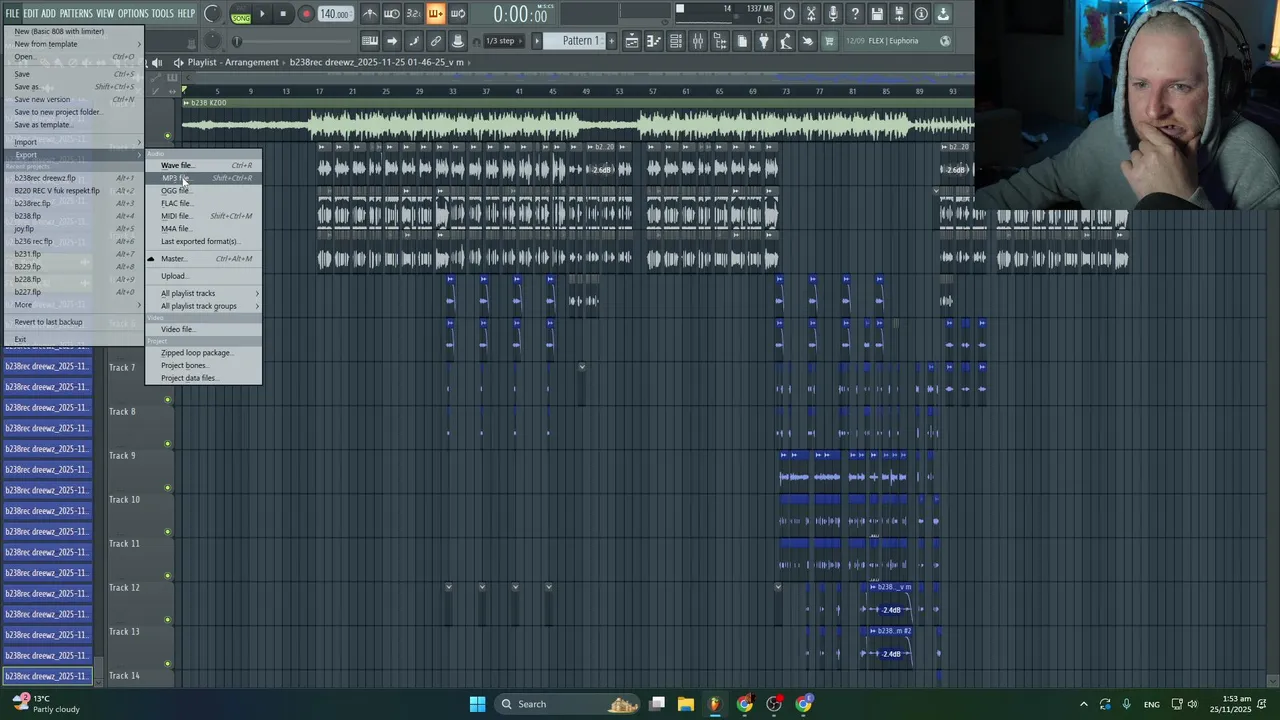1280x720 pixels.
Task: Toggle the highlighted overdub/blend recording button
Action: tap(435, 14)
